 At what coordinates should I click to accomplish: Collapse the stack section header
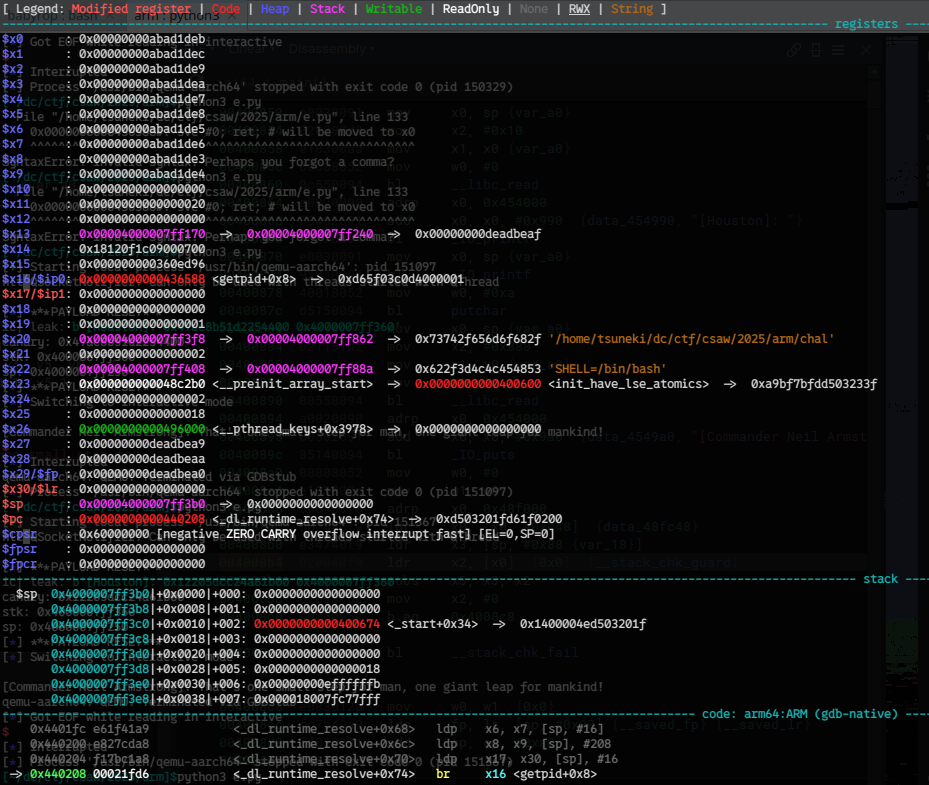pos(880,578)
